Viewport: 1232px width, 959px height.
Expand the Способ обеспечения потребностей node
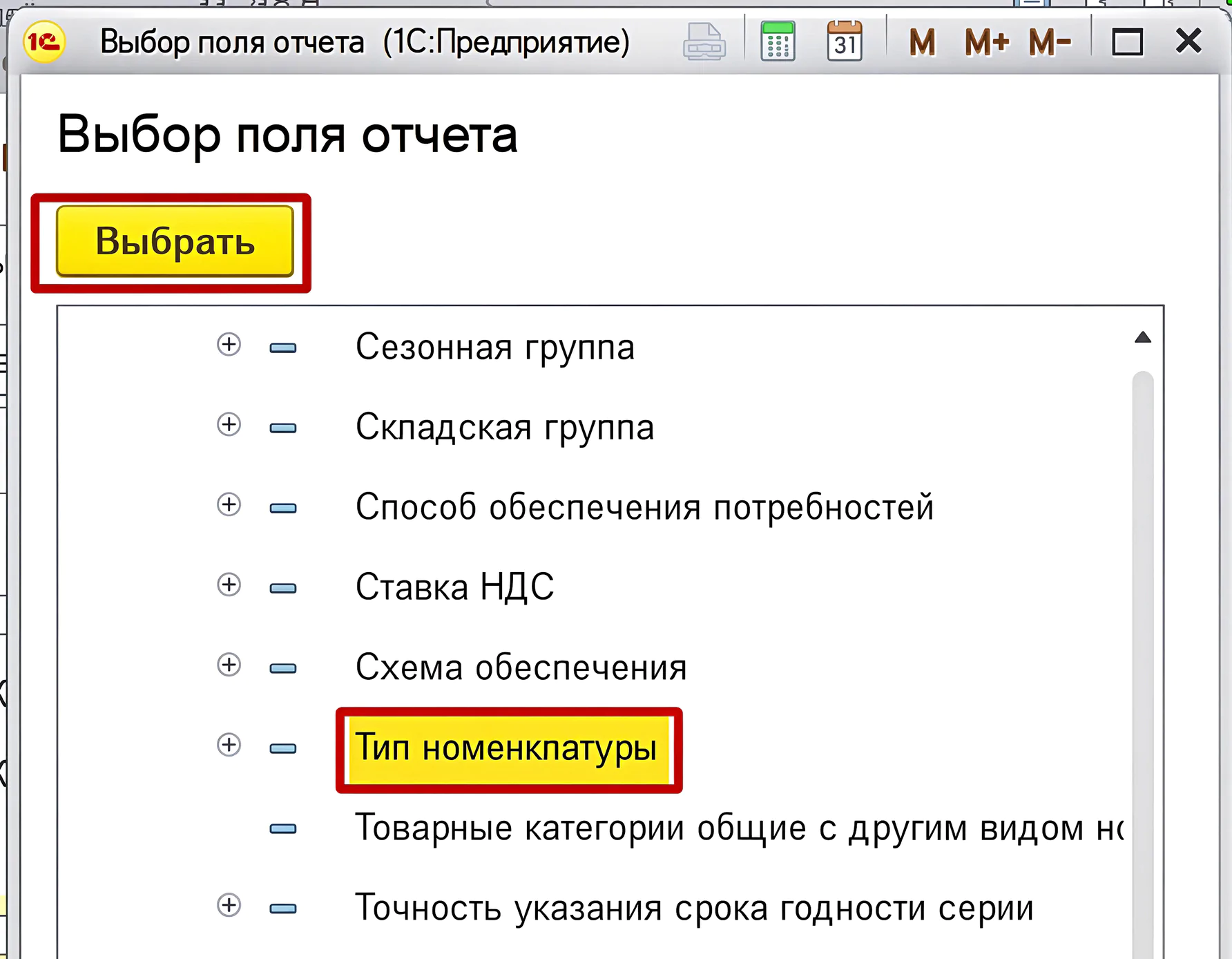coord(229,504)
